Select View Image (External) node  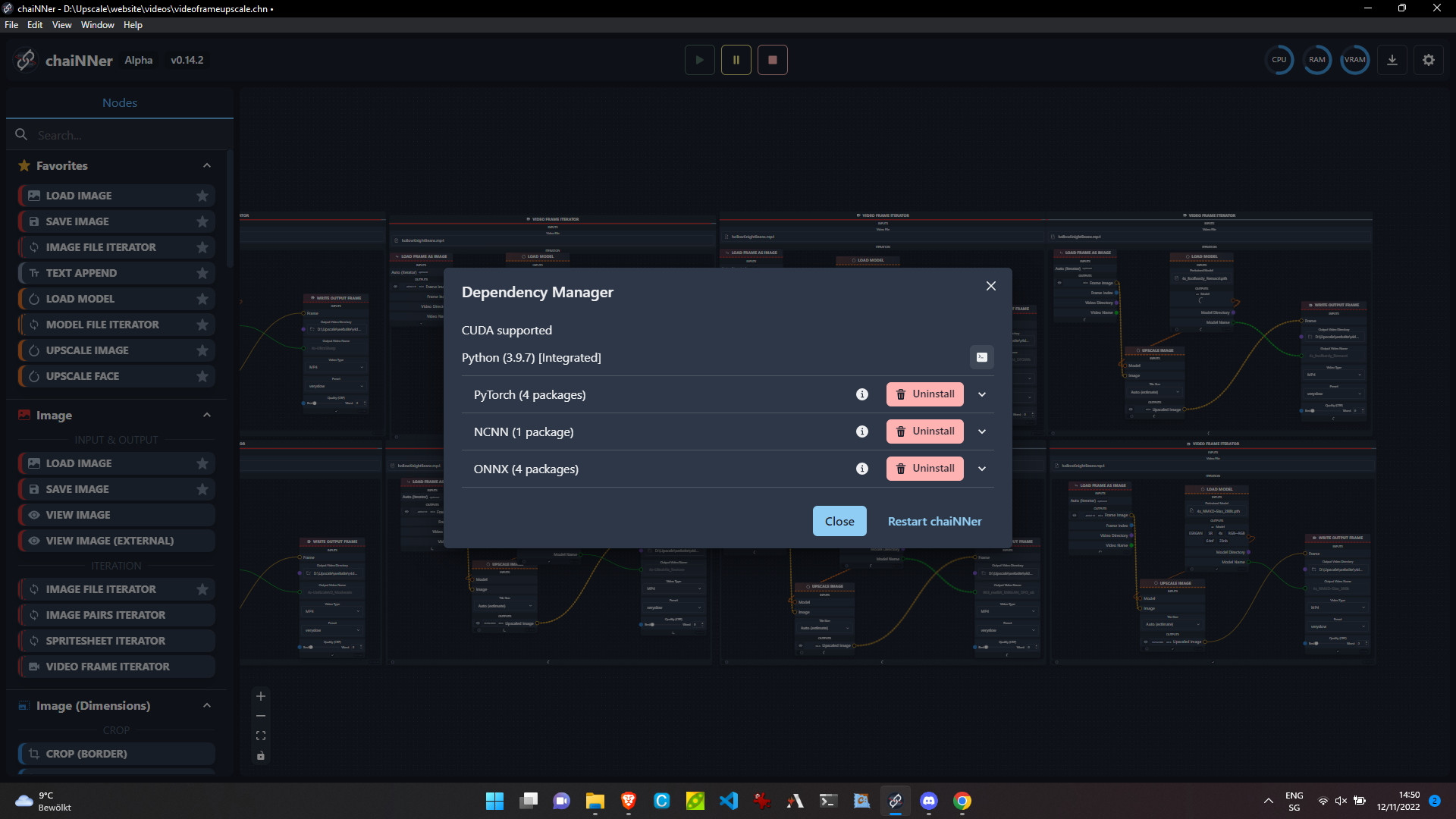[x=116, y=541]
